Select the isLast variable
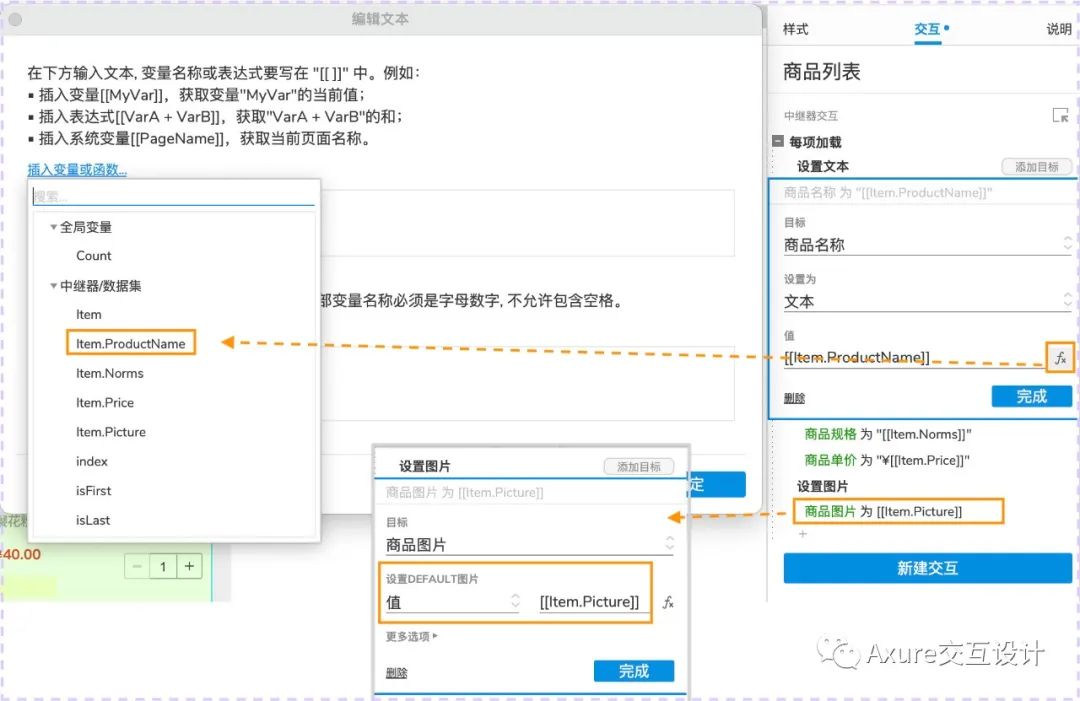 coord(93,521)
